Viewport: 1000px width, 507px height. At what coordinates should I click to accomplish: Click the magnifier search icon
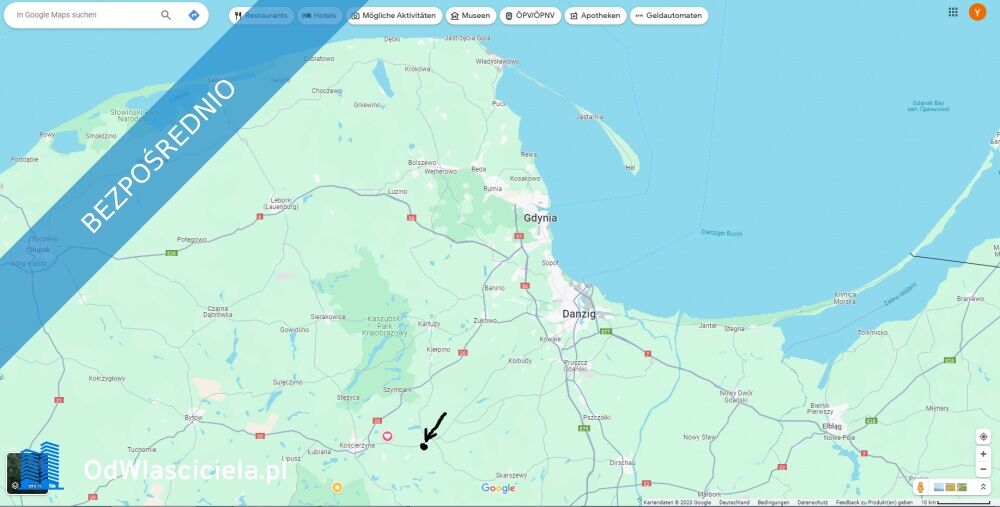point(166,15)
